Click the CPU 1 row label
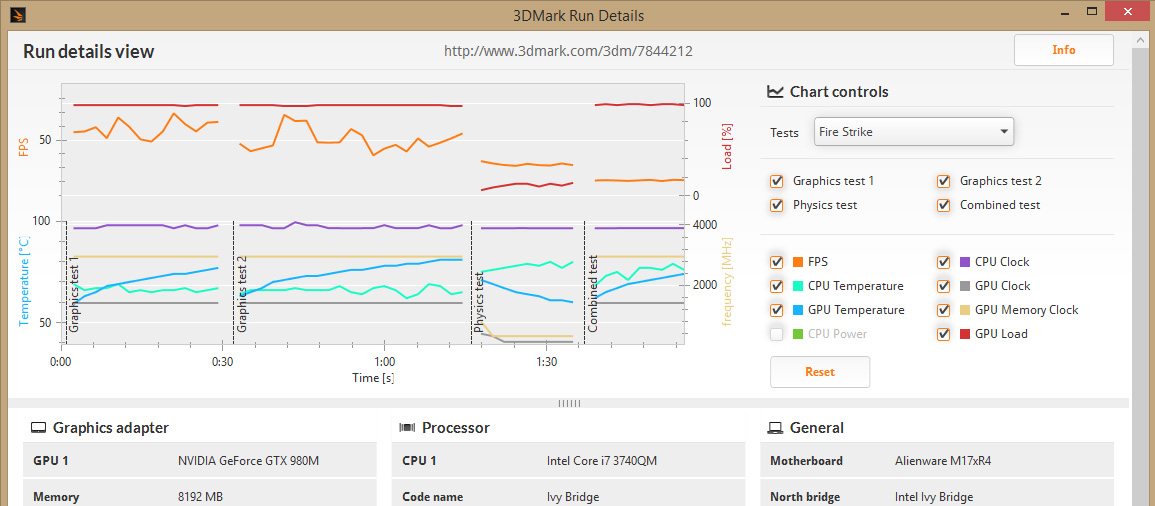1155x506 pixels. click(x=419, y=461)
